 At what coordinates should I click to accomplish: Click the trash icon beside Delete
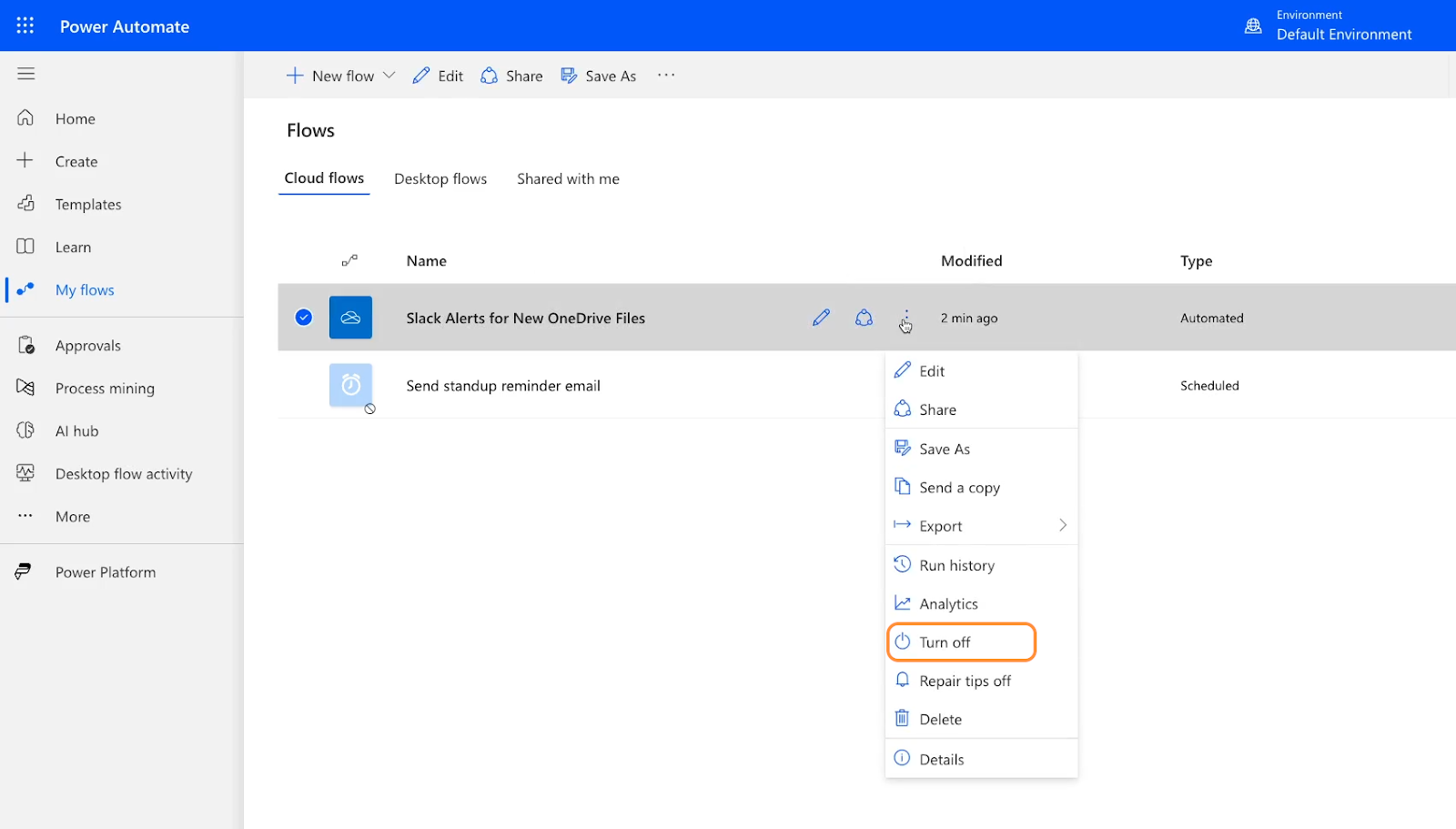point(902,718)
